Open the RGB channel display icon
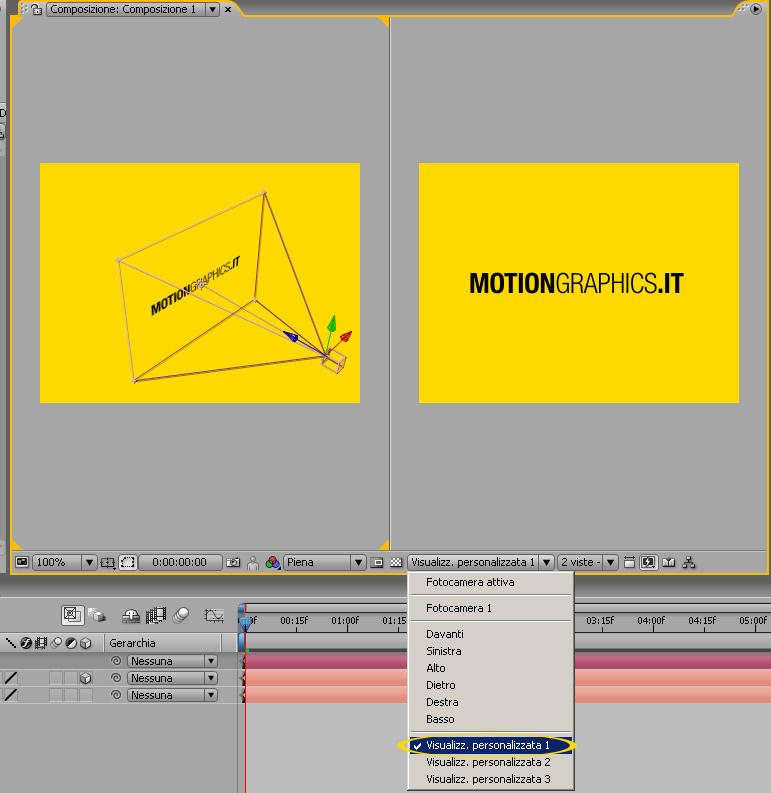Image resolution: width=771 pixels, height=793 pixels. pyautogui.click(x=272, y=562)
